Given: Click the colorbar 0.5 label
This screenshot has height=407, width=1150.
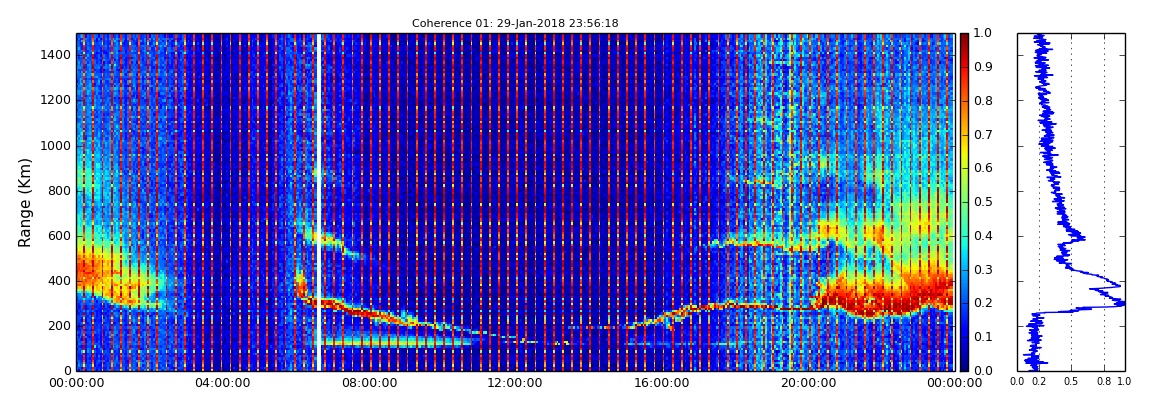Looking at the screenshot, I should [x=981, y=202].
